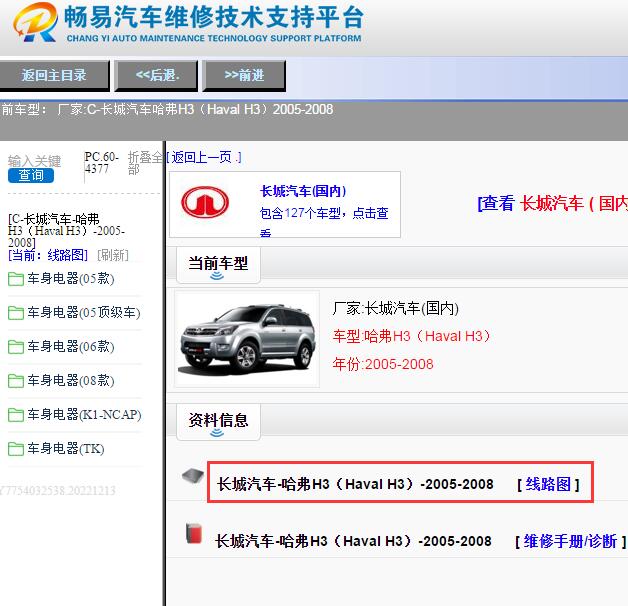Screen dimensions: 628x606
Task: Expand tree item 车身电器(06款)
Action: [x=71, y=347]
